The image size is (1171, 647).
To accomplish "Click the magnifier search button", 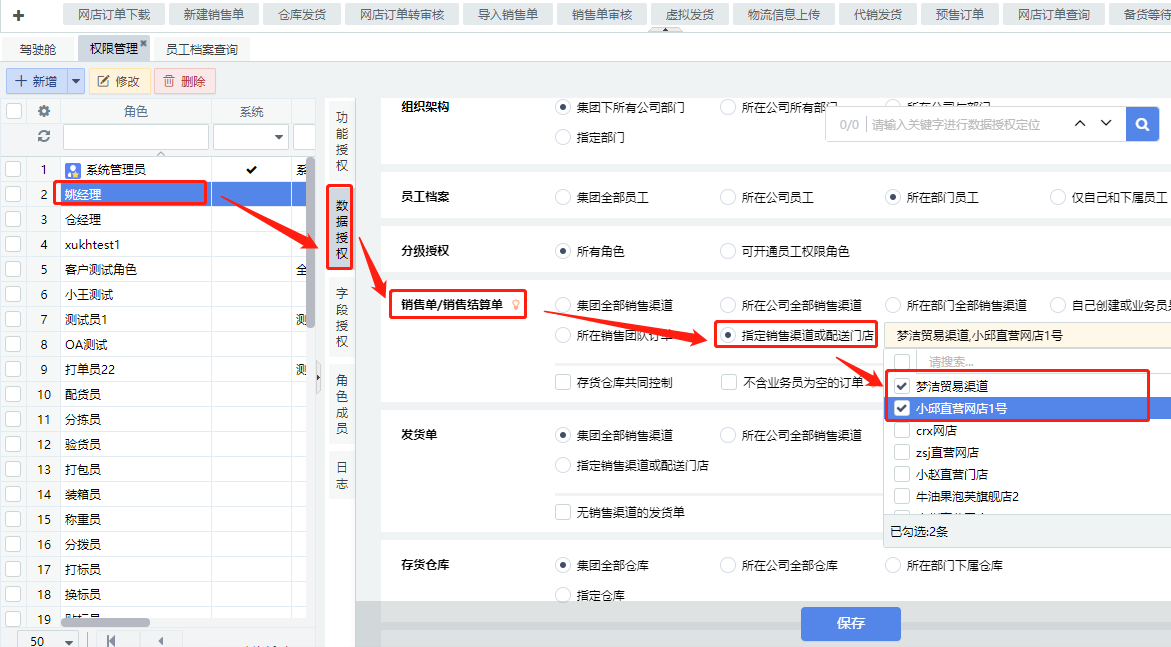I will (x=1141, y=124).
